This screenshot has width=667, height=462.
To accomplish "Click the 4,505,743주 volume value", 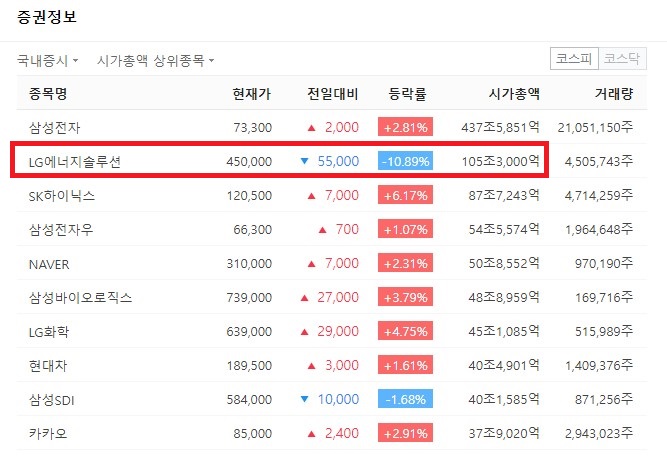I will 599,161.
